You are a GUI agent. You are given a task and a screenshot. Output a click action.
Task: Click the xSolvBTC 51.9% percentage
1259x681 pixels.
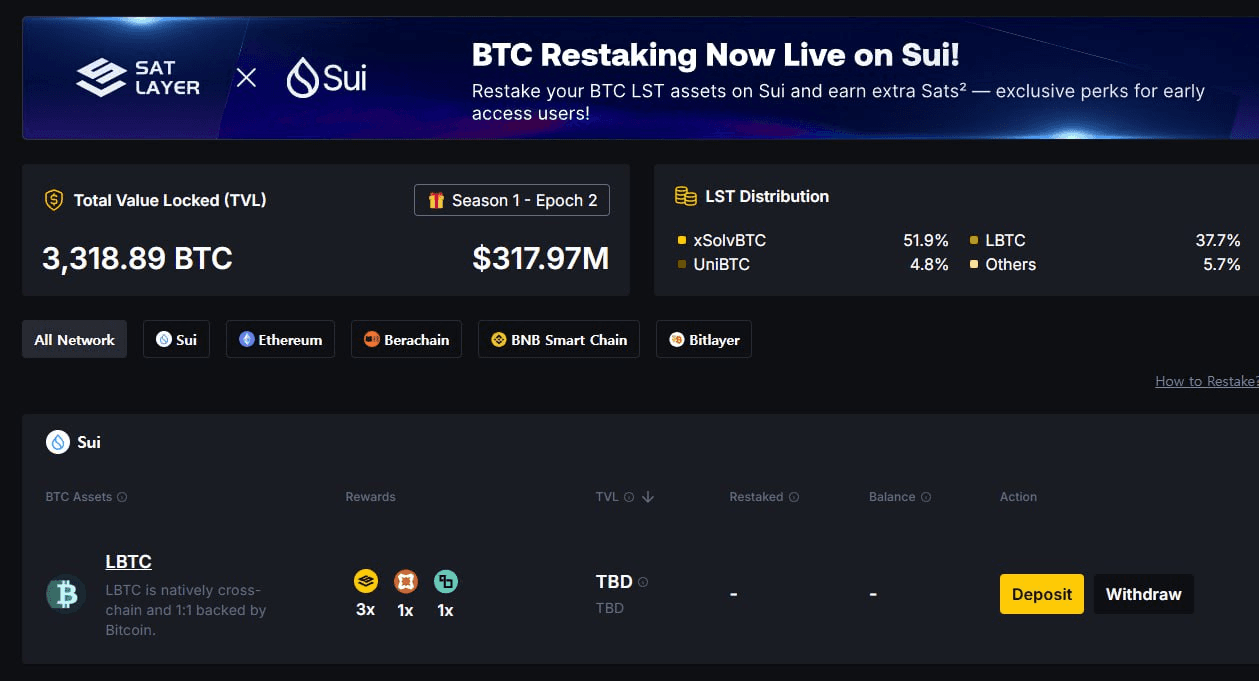[x=926, y=240]
